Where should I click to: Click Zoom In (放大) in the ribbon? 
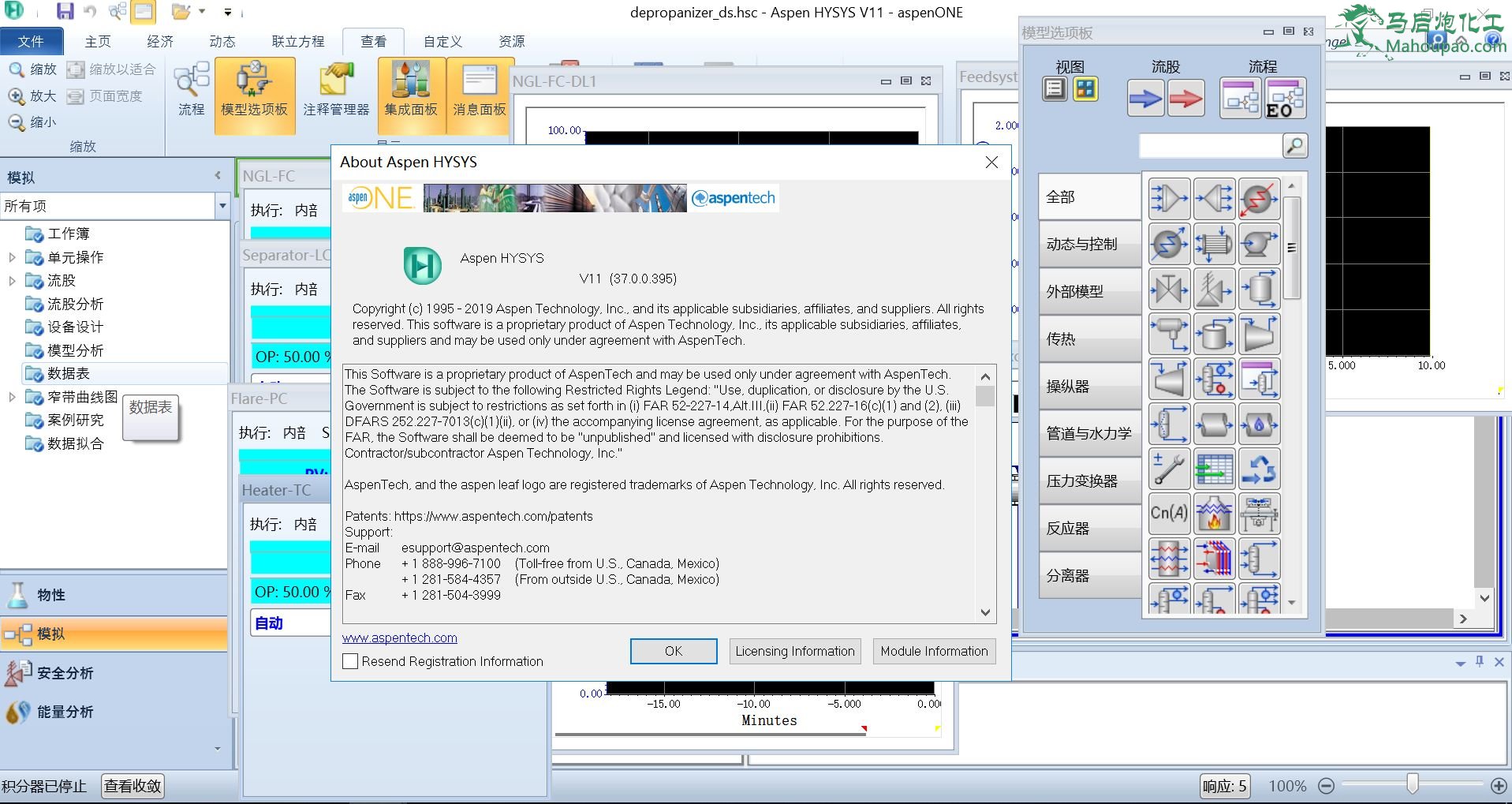click(32, 96)
